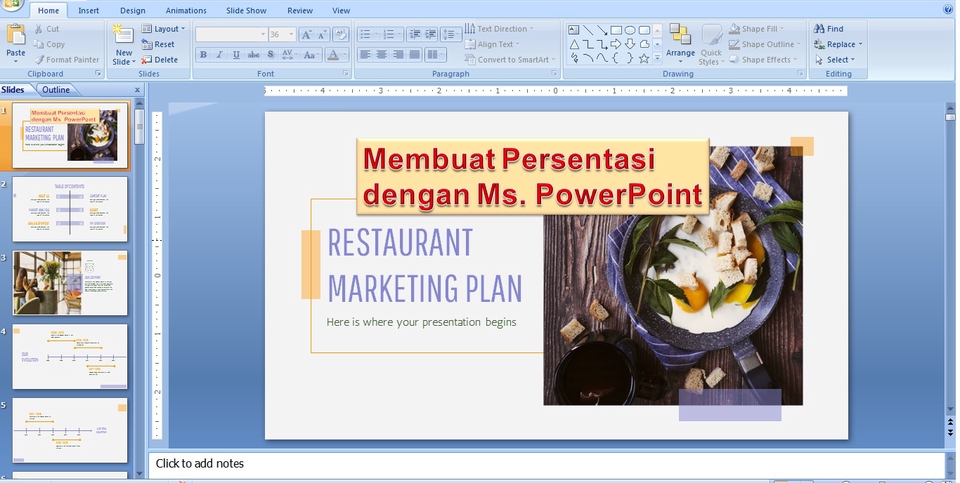This screenshot has height=483, width=960.
Task: Clear all text formatting
Action: tap(340, 35)
